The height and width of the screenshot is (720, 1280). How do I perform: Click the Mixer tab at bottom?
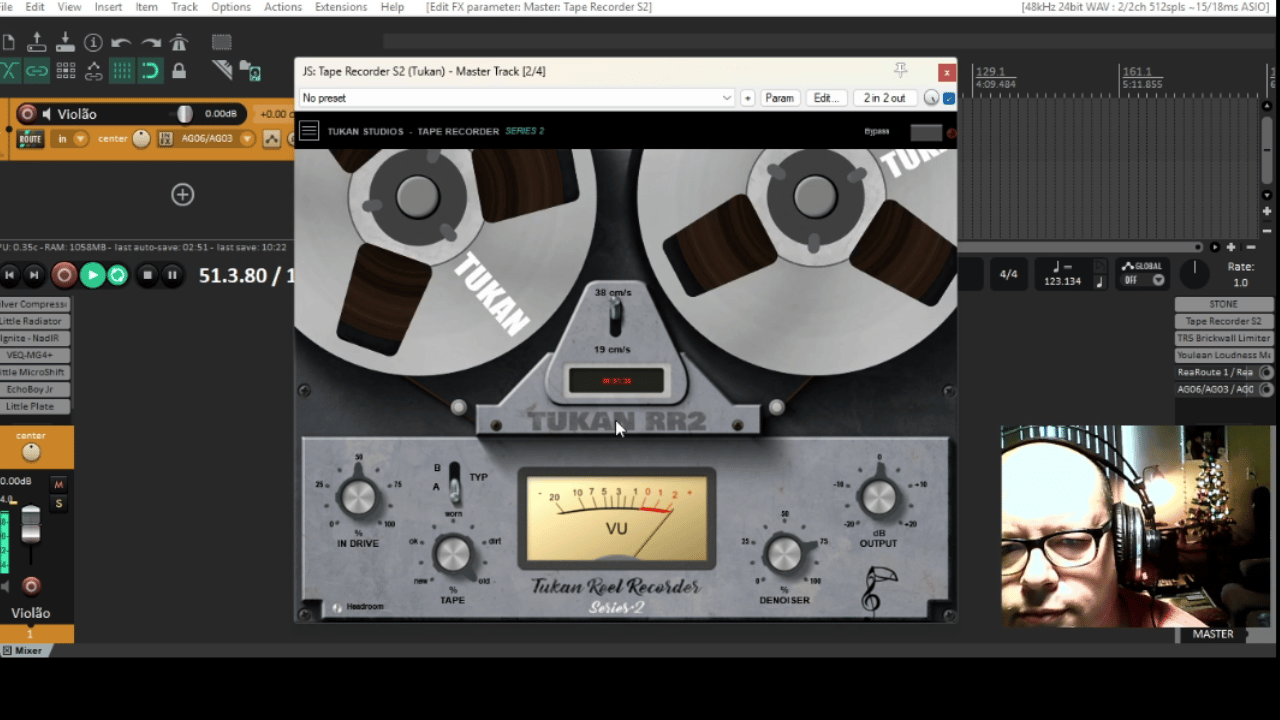click(28, 650)
